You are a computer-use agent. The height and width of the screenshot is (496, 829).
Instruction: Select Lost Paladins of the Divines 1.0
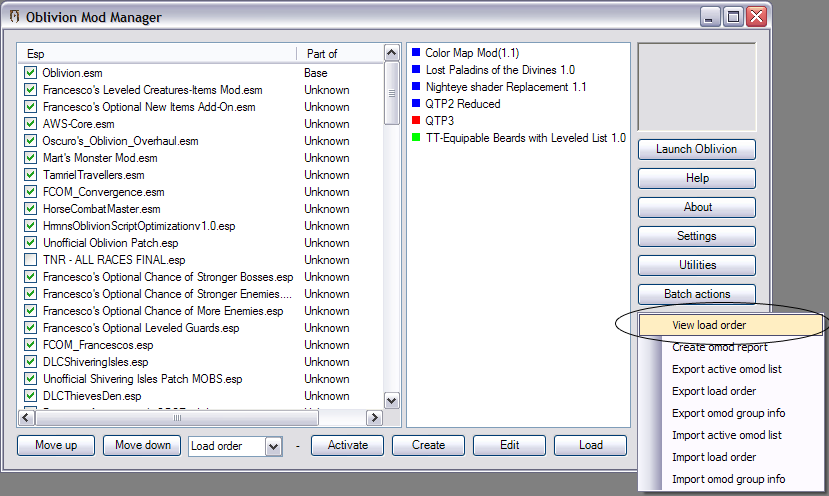[500, 69]
